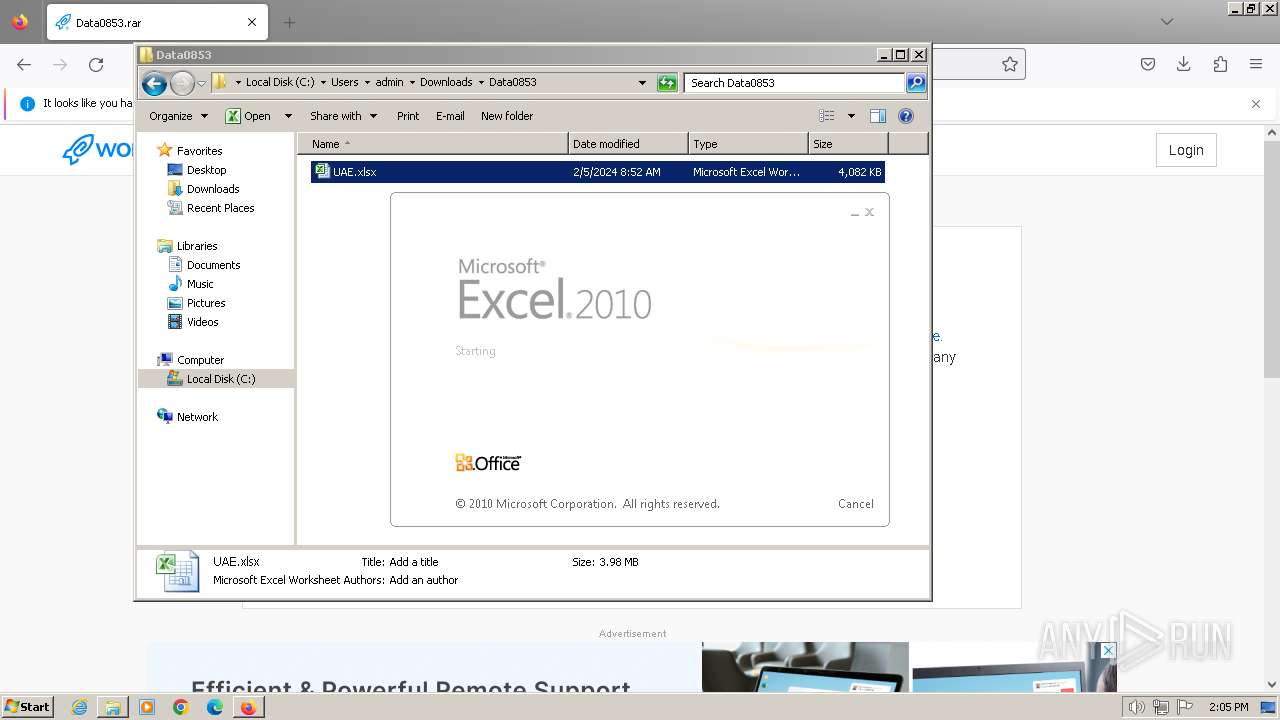Click the Windows Start button
Image resolution: width=1280 pixels, height=720 pixels.
pyautogui.click(x=27, y=707)
